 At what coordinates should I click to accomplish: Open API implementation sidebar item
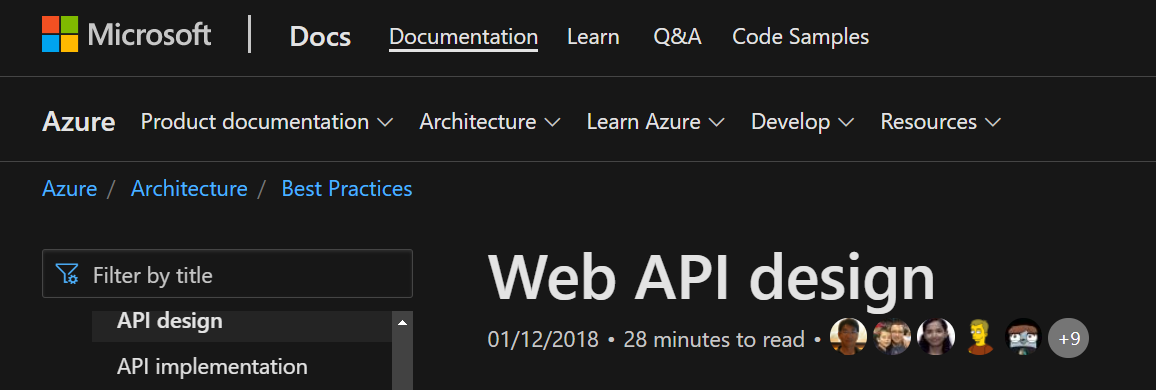pyautogui.click(x=212, y=366)
